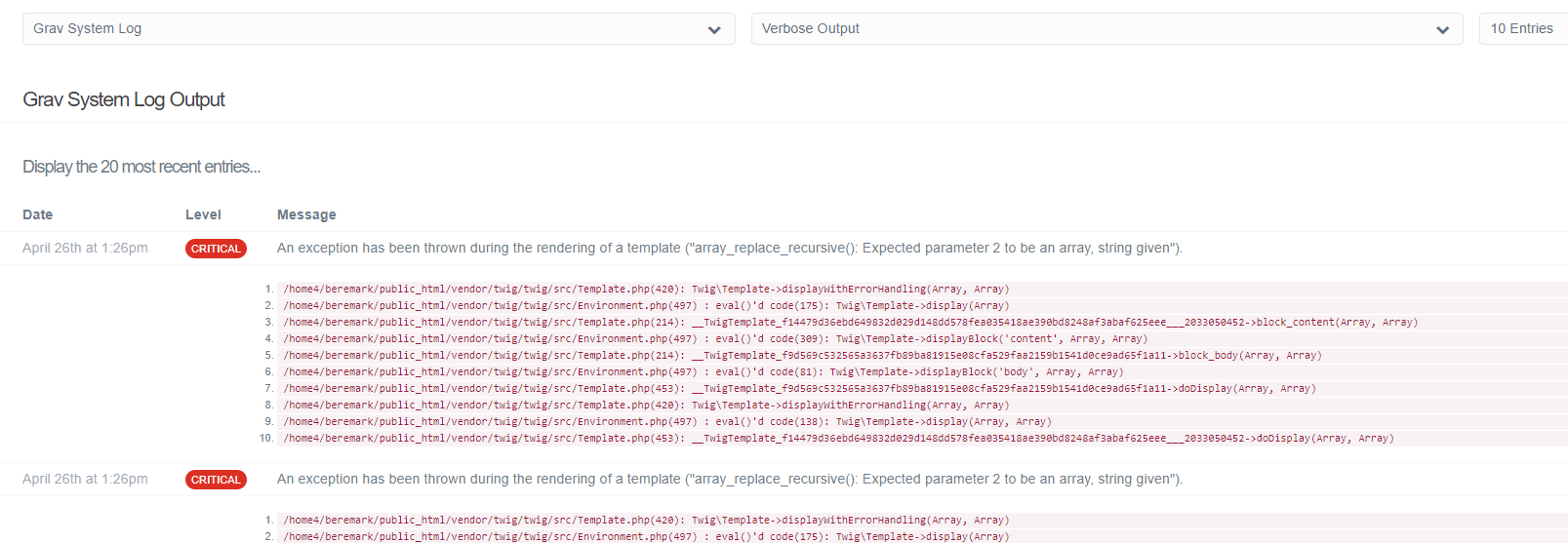Screen dimensions: 1568x543
Task: Click chevron arrow of Verbose Output selector
Action: pos(1442,30)
